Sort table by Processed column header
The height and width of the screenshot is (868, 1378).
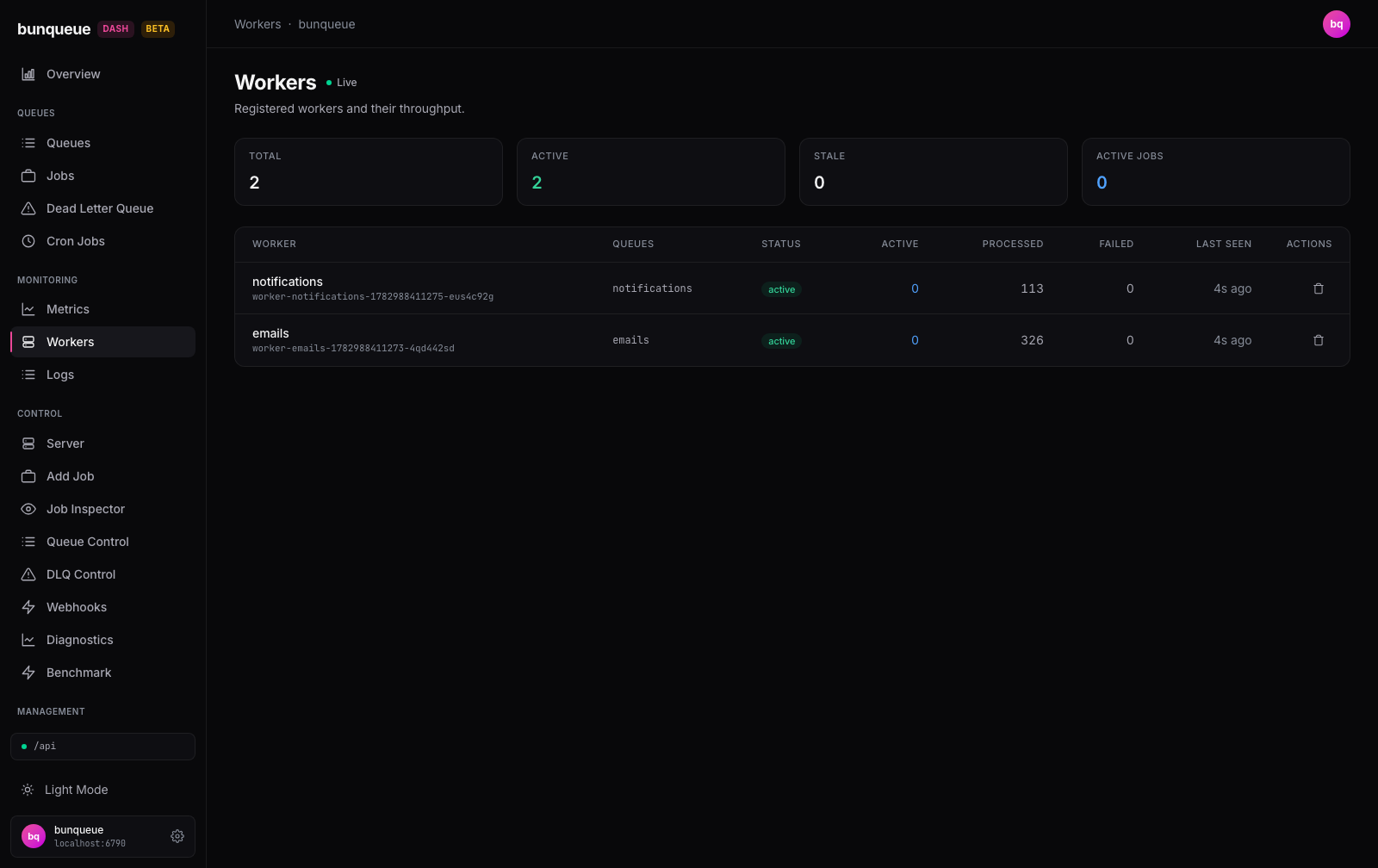click(x=1012, y=244)
